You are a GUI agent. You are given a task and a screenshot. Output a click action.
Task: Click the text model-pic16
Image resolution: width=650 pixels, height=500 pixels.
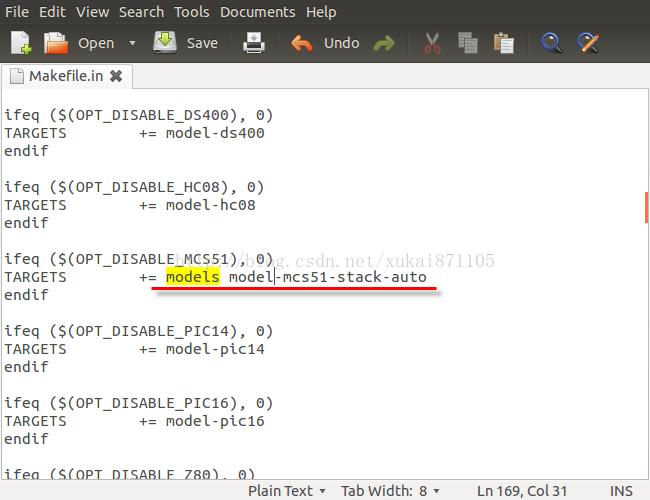click(x=215, y=421)
